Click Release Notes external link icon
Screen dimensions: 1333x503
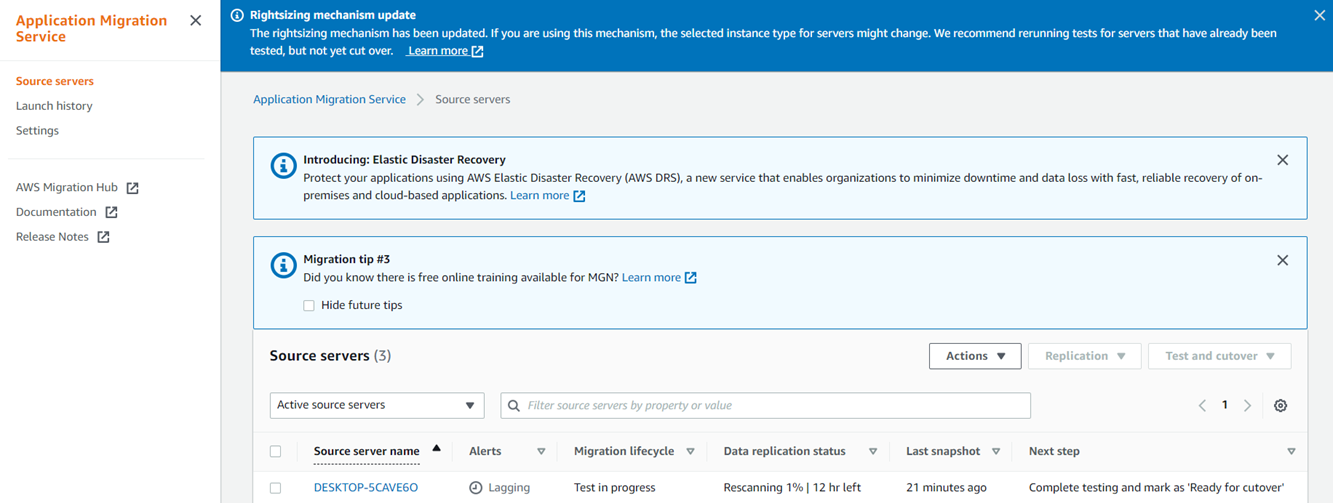pos(103,237)
